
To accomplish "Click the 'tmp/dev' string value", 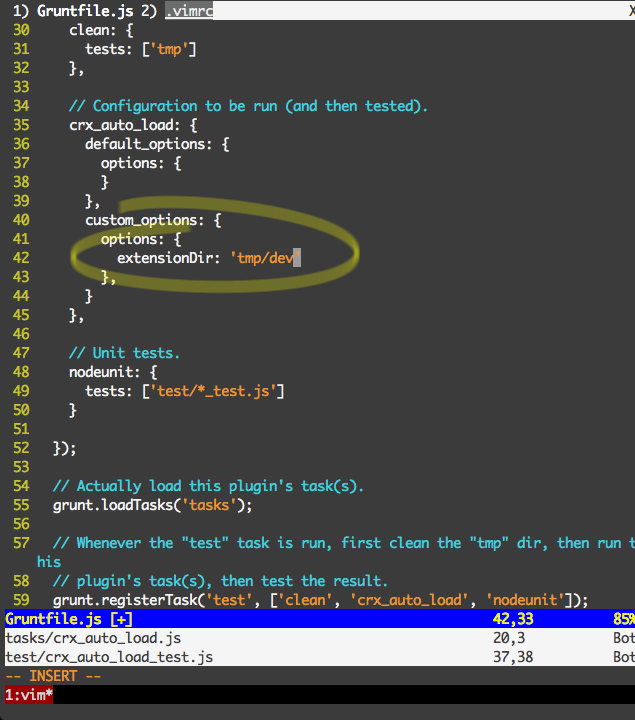I will point(265,258).
